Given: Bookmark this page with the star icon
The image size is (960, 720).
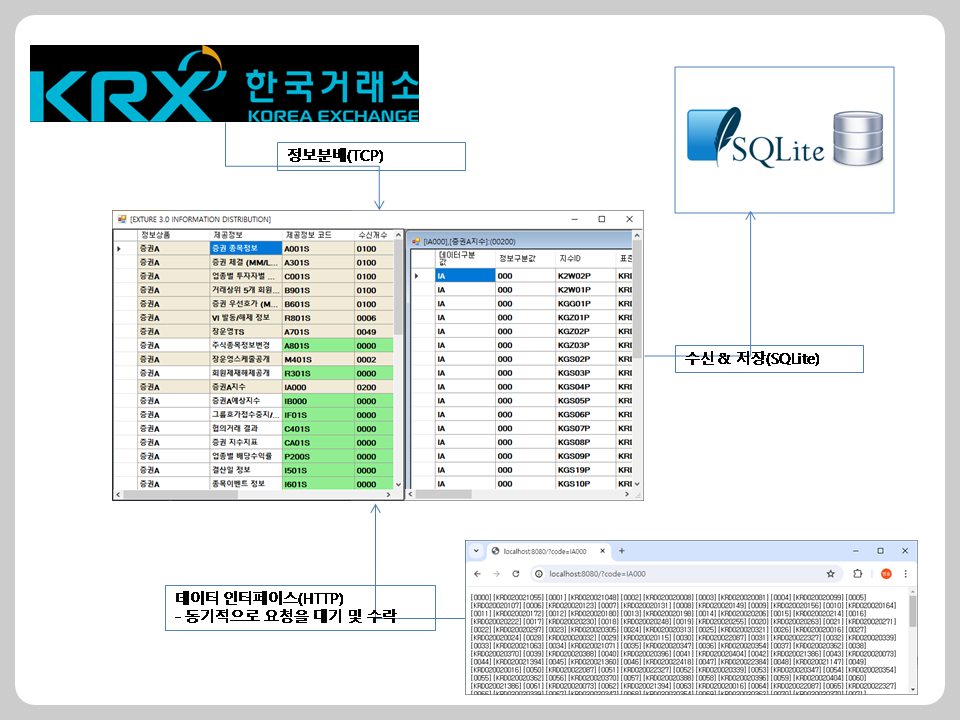Looking at the screenshot, I should click(830, 574).
